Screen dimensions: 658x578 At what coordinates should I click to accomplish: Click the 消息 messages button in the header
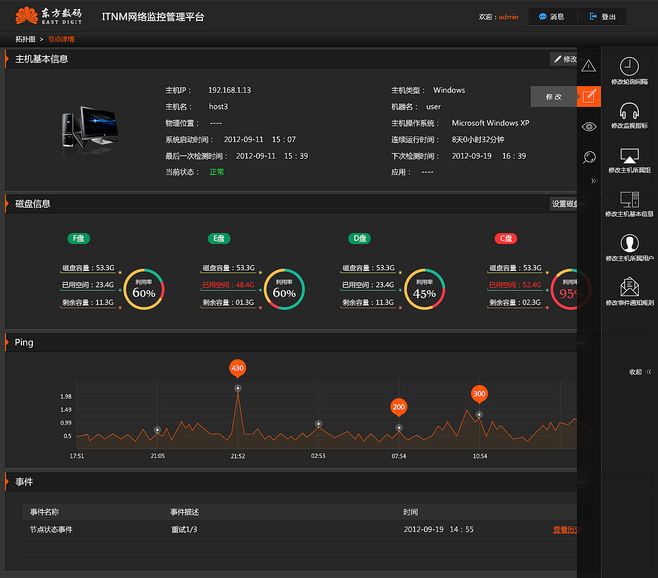click(551, 17)
